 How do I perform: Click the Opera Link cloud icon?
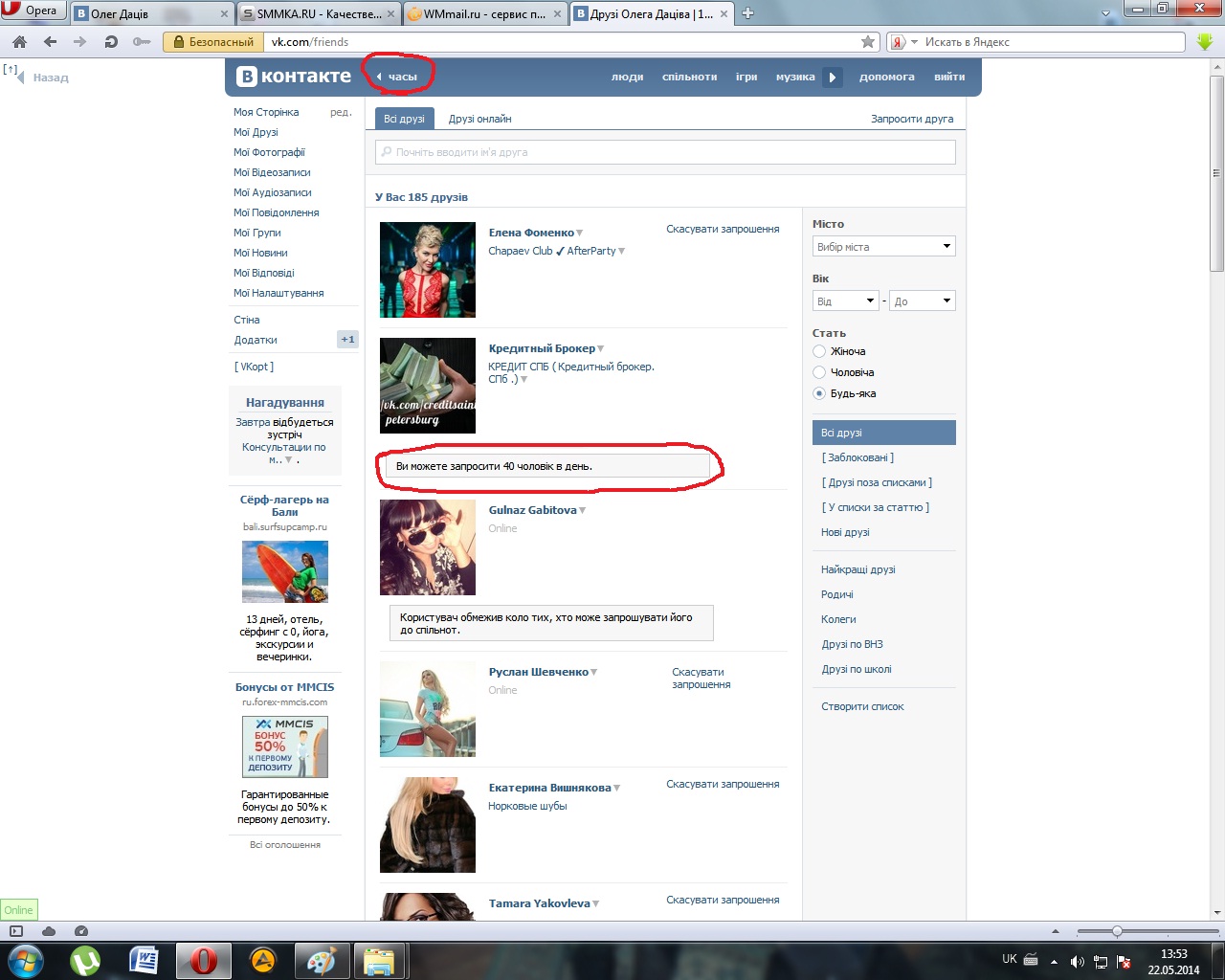tap(49, 931)
